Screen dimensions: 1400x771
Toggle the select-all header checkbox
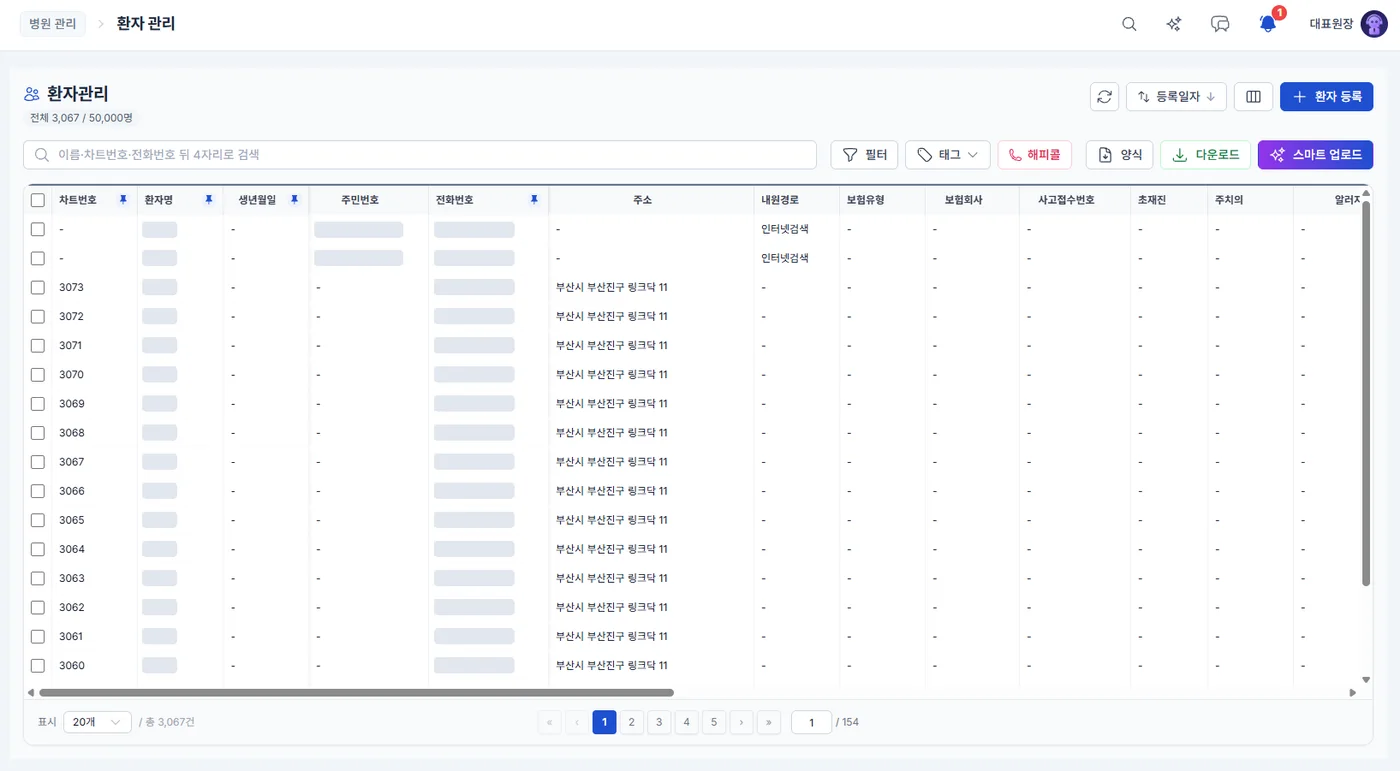pos(38,200)
